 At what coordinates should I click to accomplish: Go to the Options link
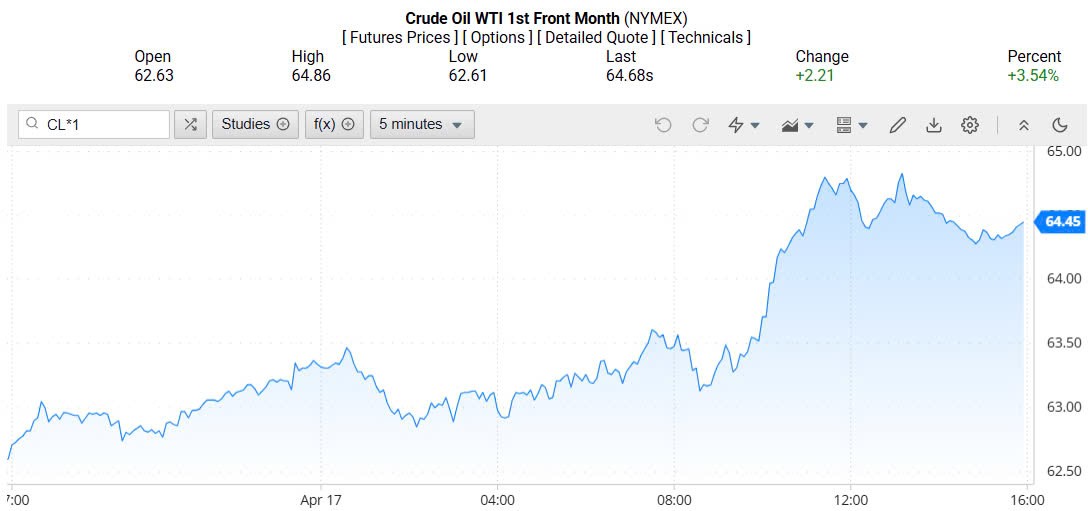497,38
